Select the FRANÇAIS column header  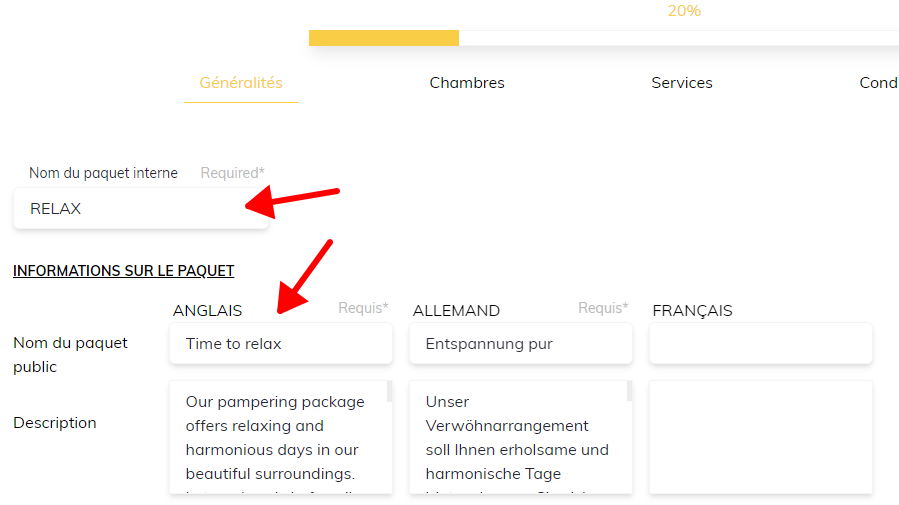pyautogui.click(x=692, y=311)
